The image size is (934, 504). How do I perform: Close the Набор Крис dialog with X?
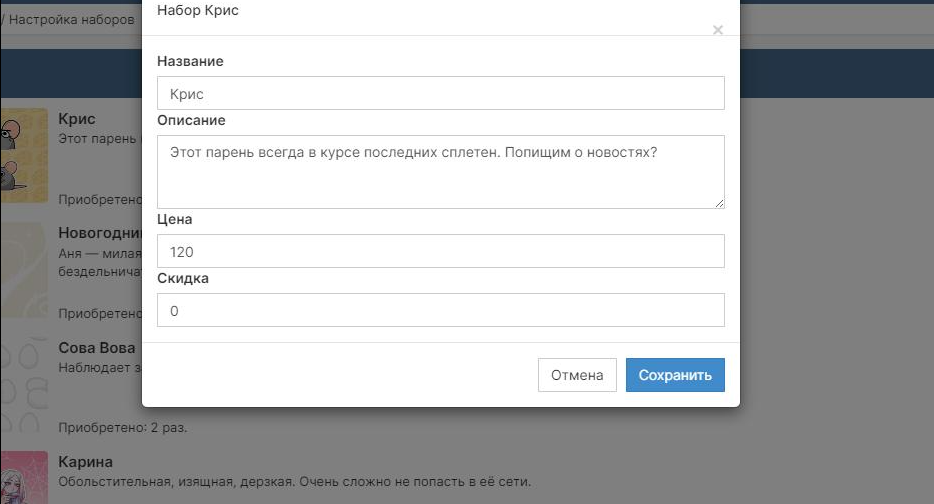point(717,30)
